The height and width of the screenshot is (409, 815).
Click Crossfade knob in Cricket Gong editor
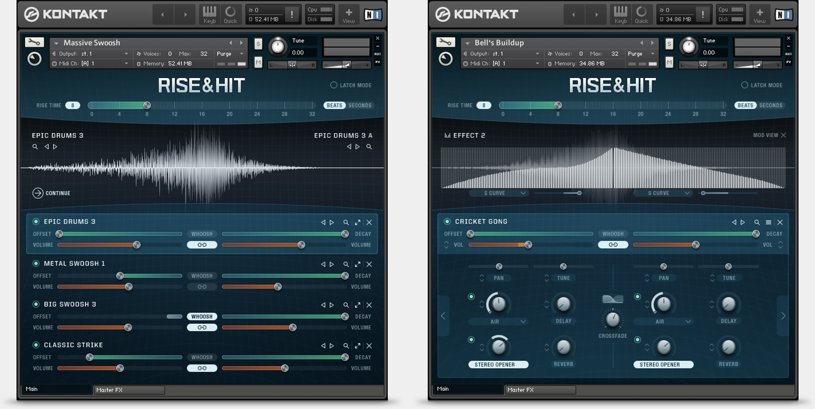coord(613,319)
